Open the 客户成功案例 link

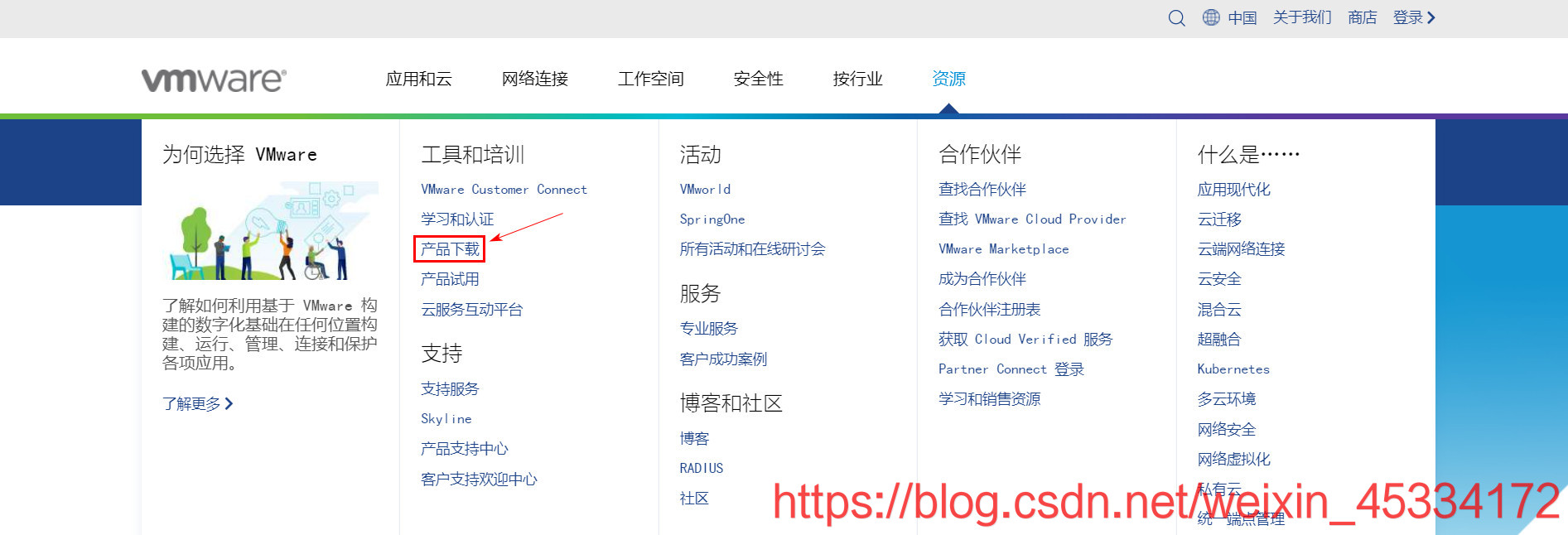[723, 359]
